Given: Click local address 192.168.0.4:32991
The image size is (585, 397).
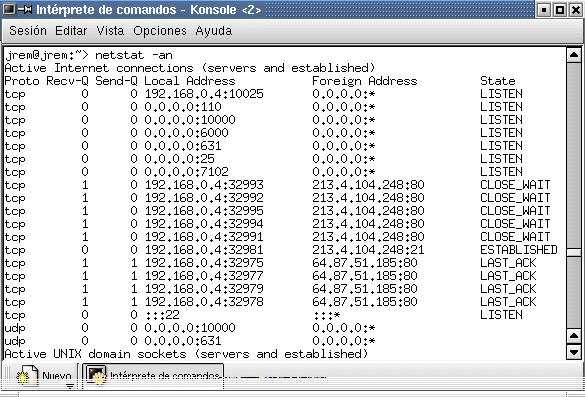Looking at the screenshot, I should 204,237.
